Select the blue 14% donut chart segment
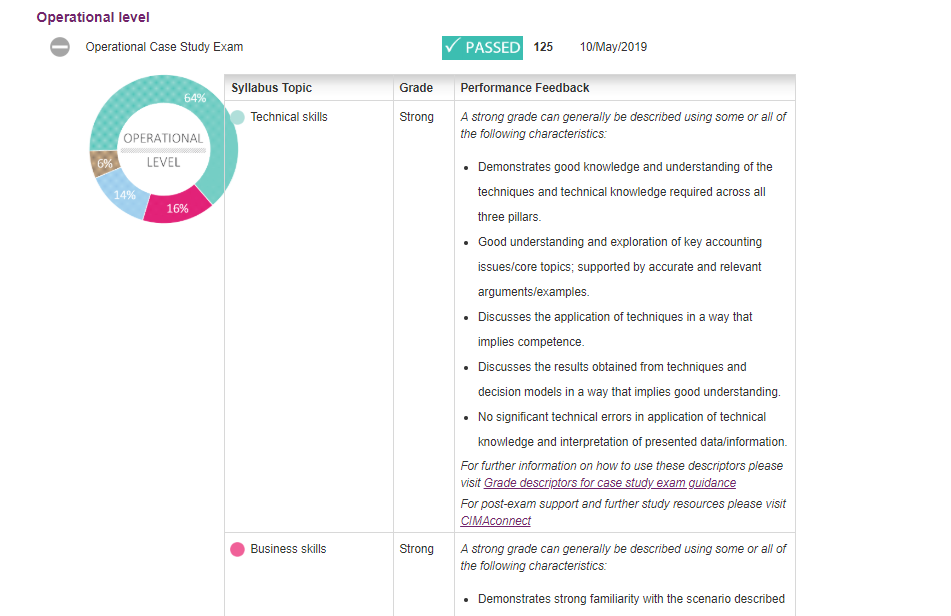The height and width of the screenshot is (616, 951). [123, 194]
